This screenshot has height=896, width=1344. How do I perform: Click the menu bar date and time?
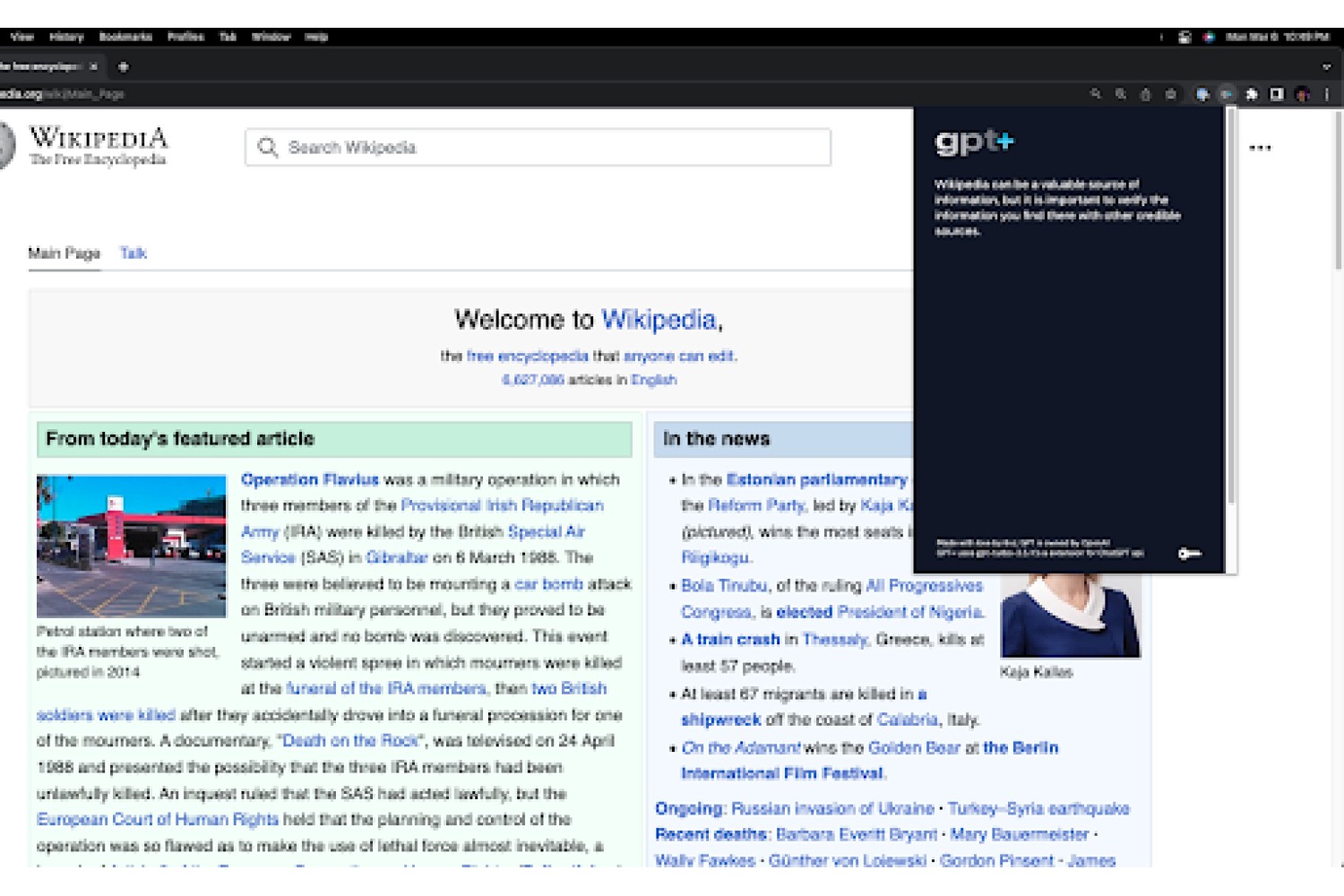[x=1277, y=37]
